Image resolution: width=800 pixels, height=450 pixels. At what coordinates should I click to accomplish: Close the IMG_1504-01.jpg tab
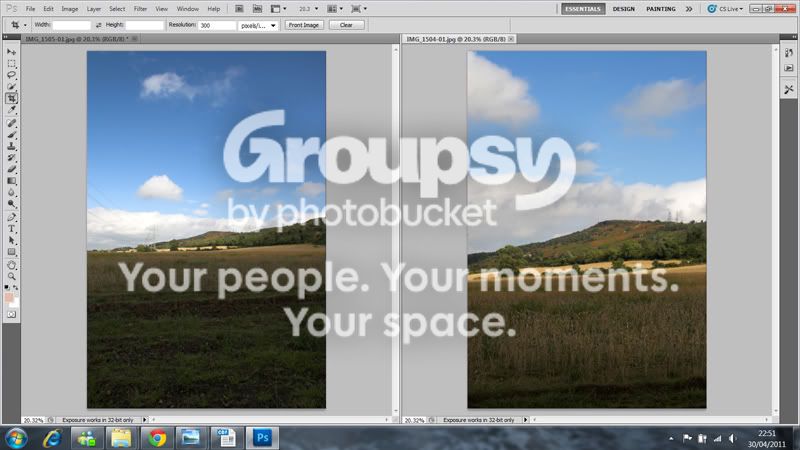(511, 39)
